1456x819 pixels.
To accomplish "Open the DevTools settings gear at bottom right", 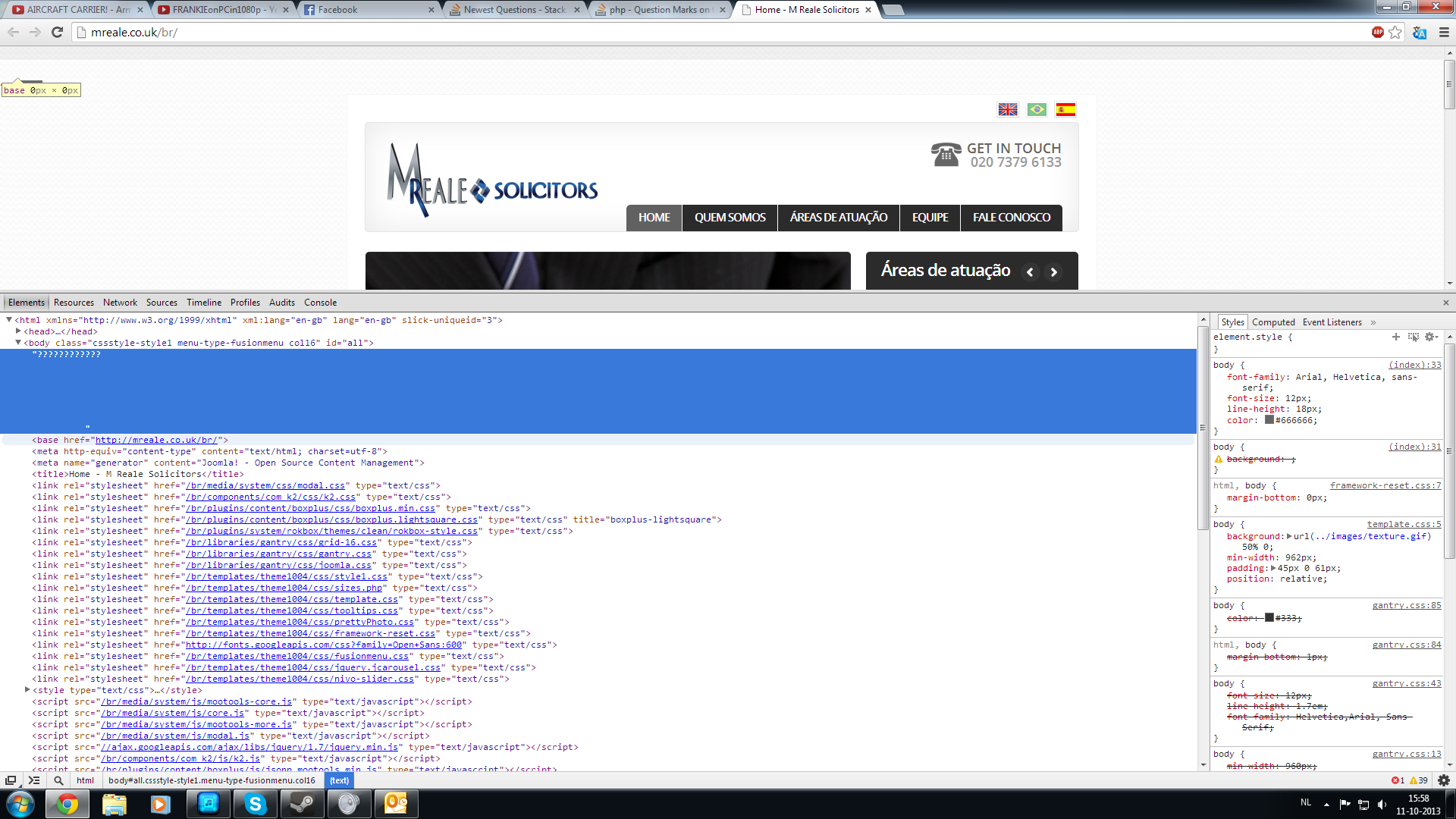I will (x=1444, y=780).
